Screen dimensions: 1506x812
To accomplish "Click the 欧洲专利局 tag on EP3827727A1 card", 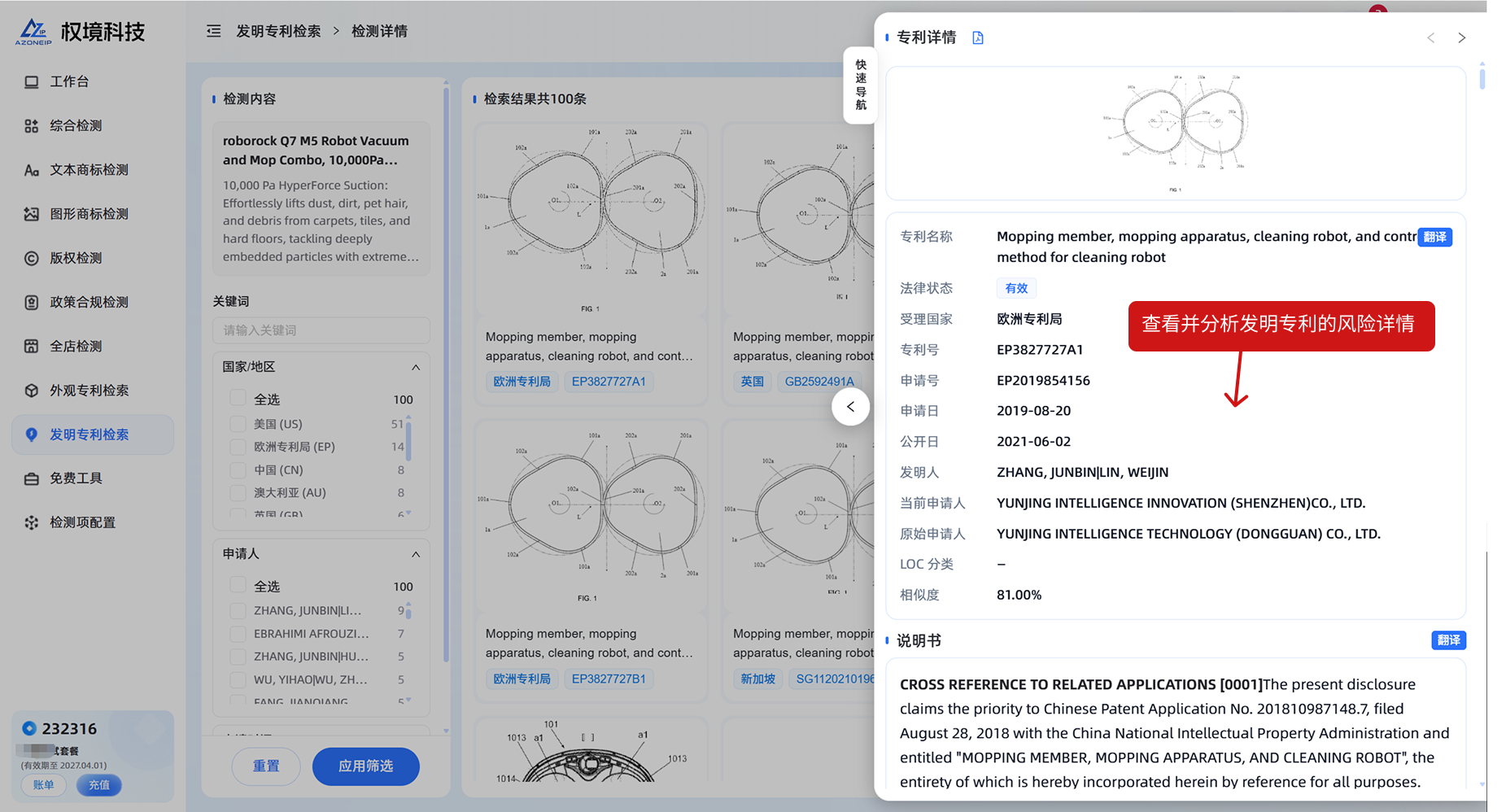I will tap(522, 382).
